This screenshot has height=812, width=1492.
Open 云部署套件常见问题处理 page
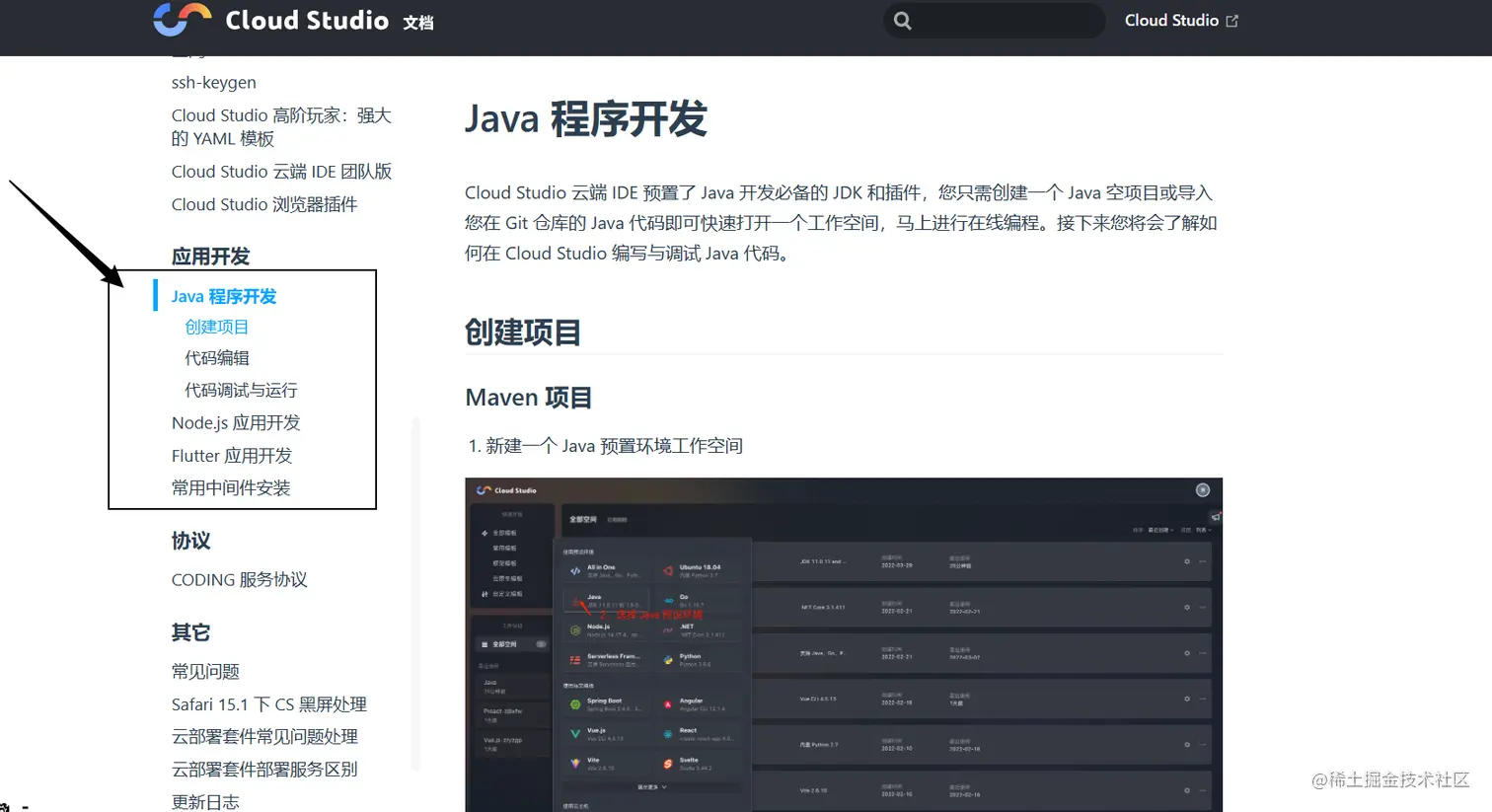point(264,736)
